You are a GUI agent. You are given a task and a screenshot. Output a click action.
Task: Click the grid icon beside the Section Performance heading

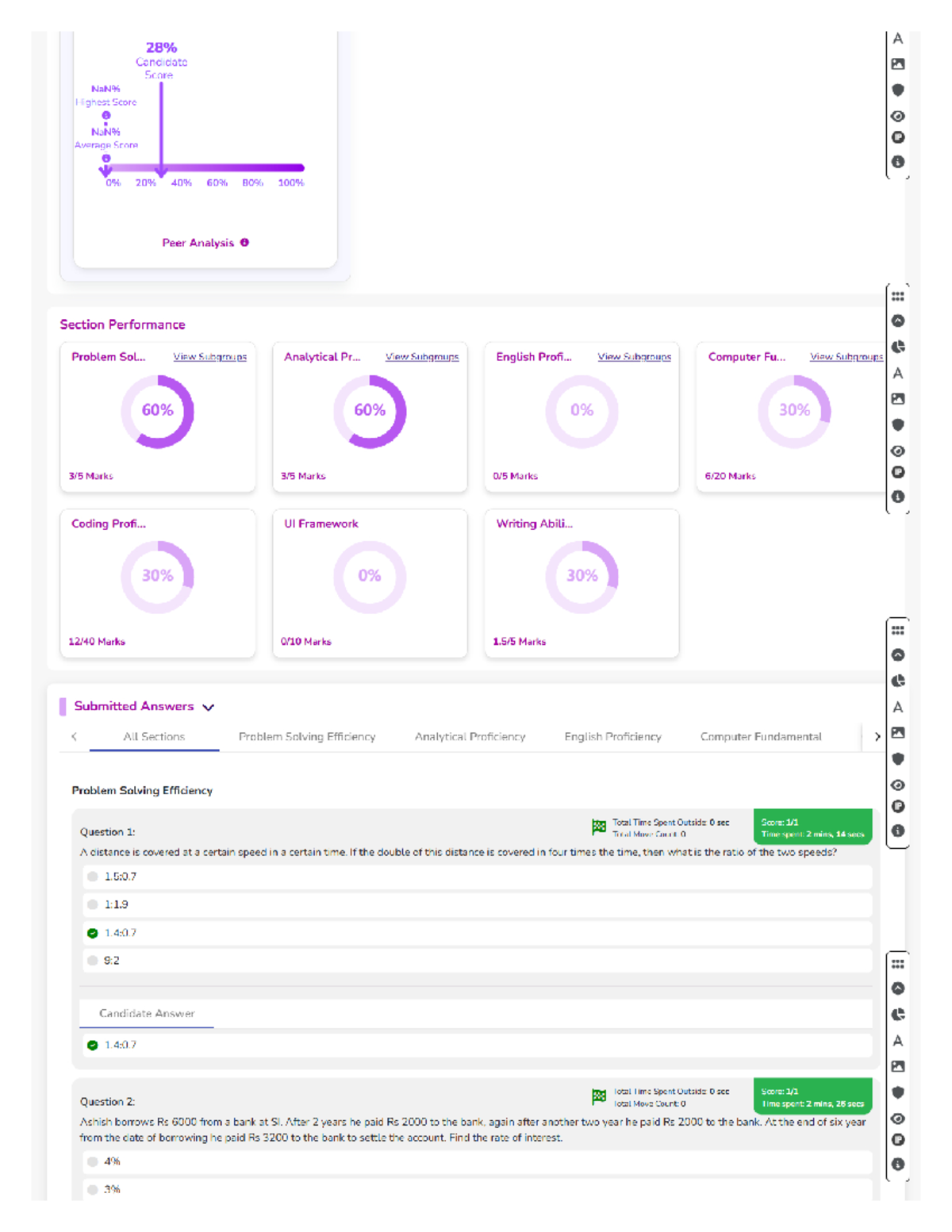pyautogui.click(x=898, y=297)
